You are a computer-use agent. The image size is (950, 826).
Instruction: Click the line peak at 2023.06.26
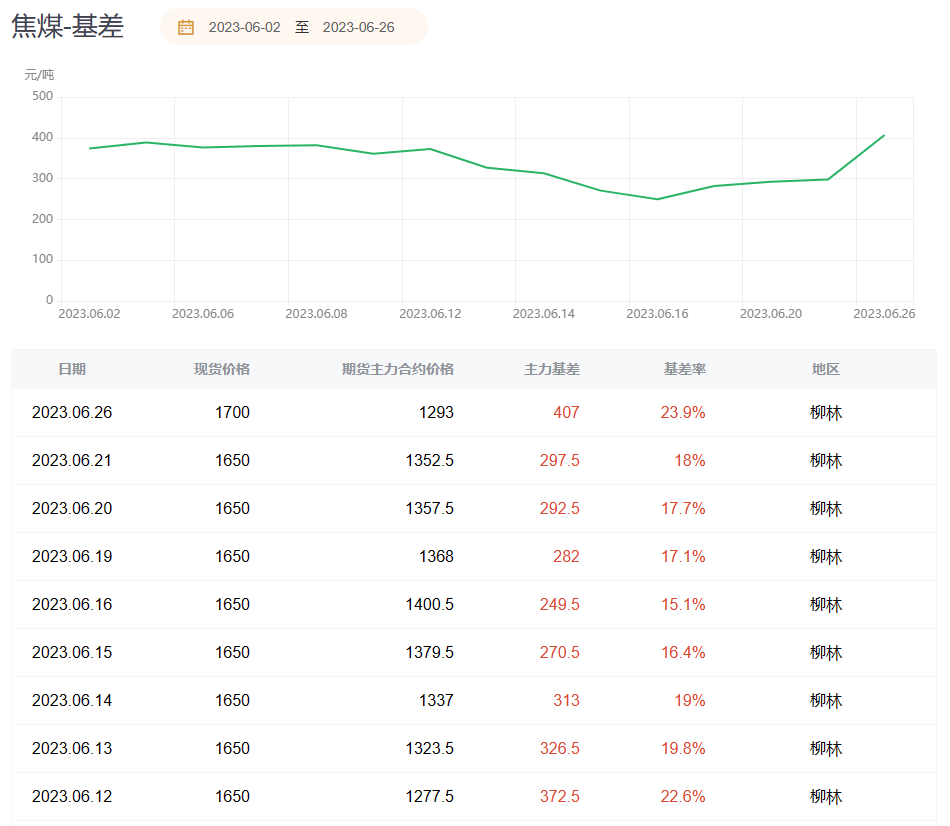pos(884,135)
